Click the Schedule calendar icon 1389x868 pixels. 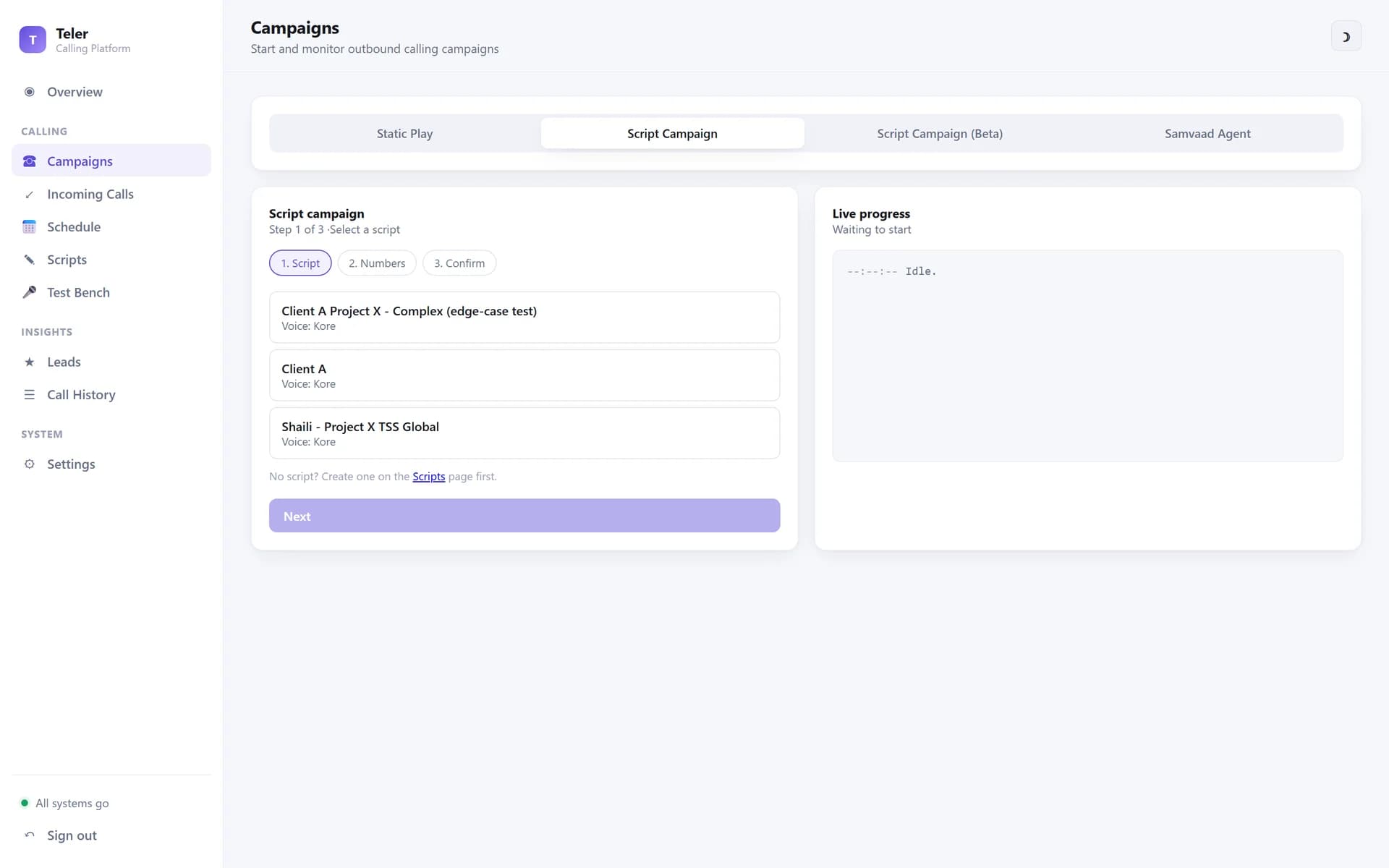click(30, 227)
